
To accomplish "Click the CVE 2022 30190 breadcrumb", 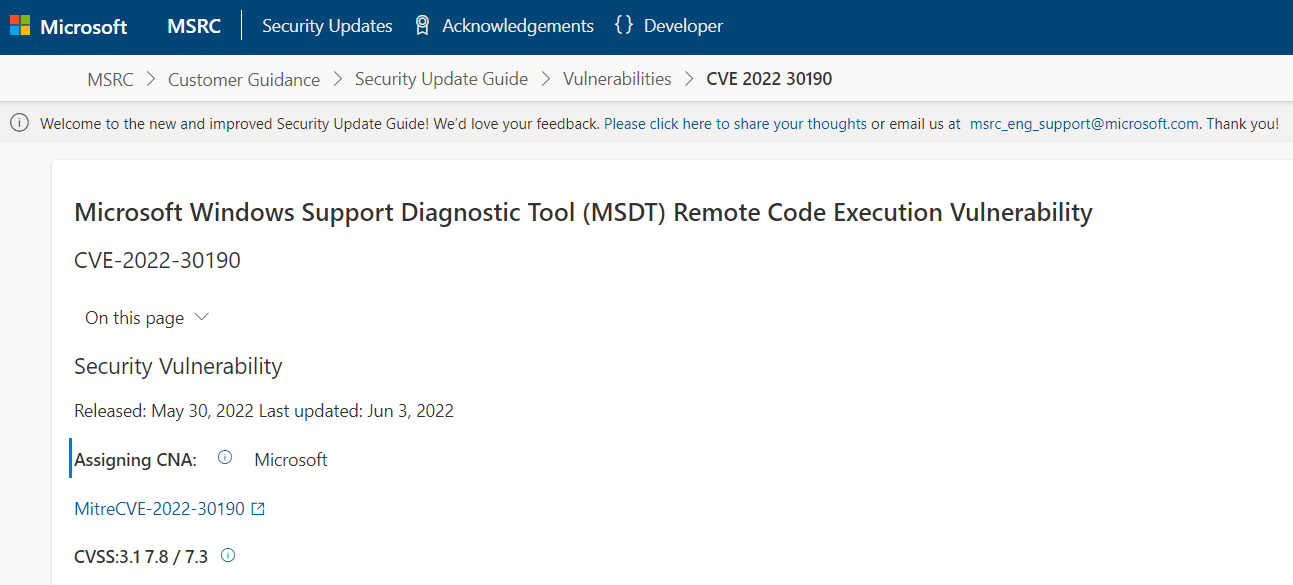I will click(x=769, y=79).
